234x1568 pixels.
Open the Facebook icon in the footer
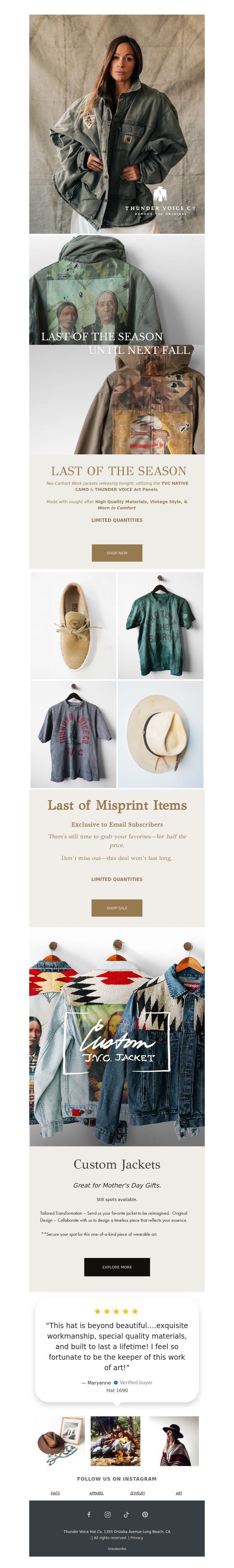pyautogui.click(x=89, y=1515)
